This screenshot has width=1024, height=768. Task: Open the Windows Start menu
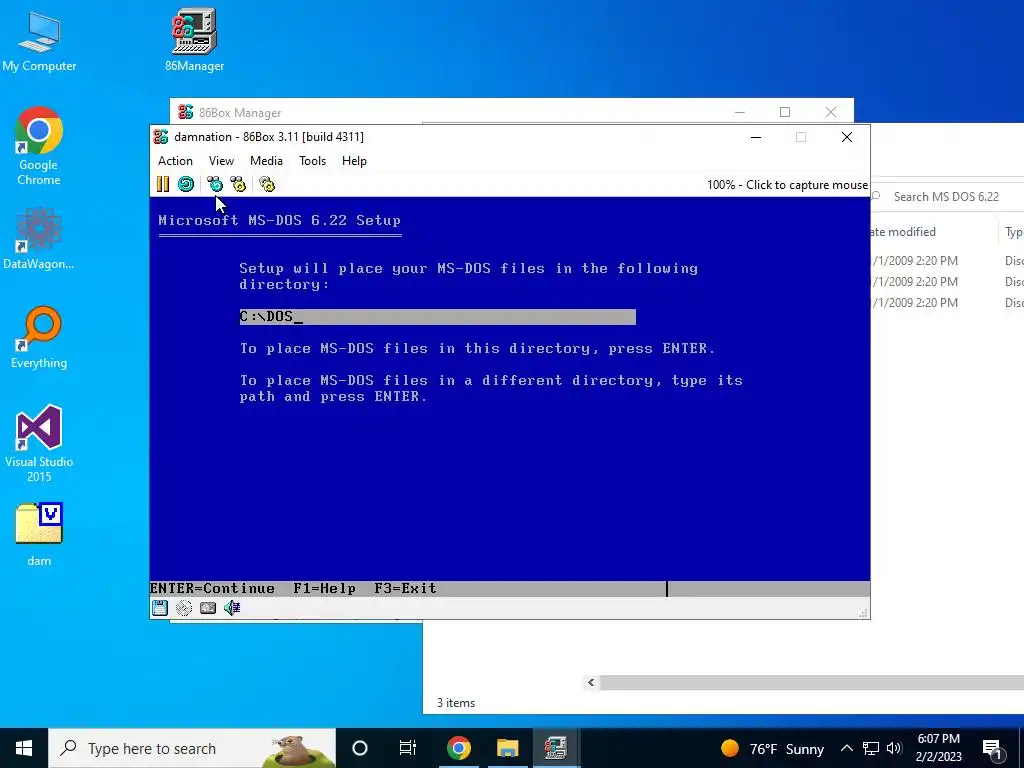point(24,748)
